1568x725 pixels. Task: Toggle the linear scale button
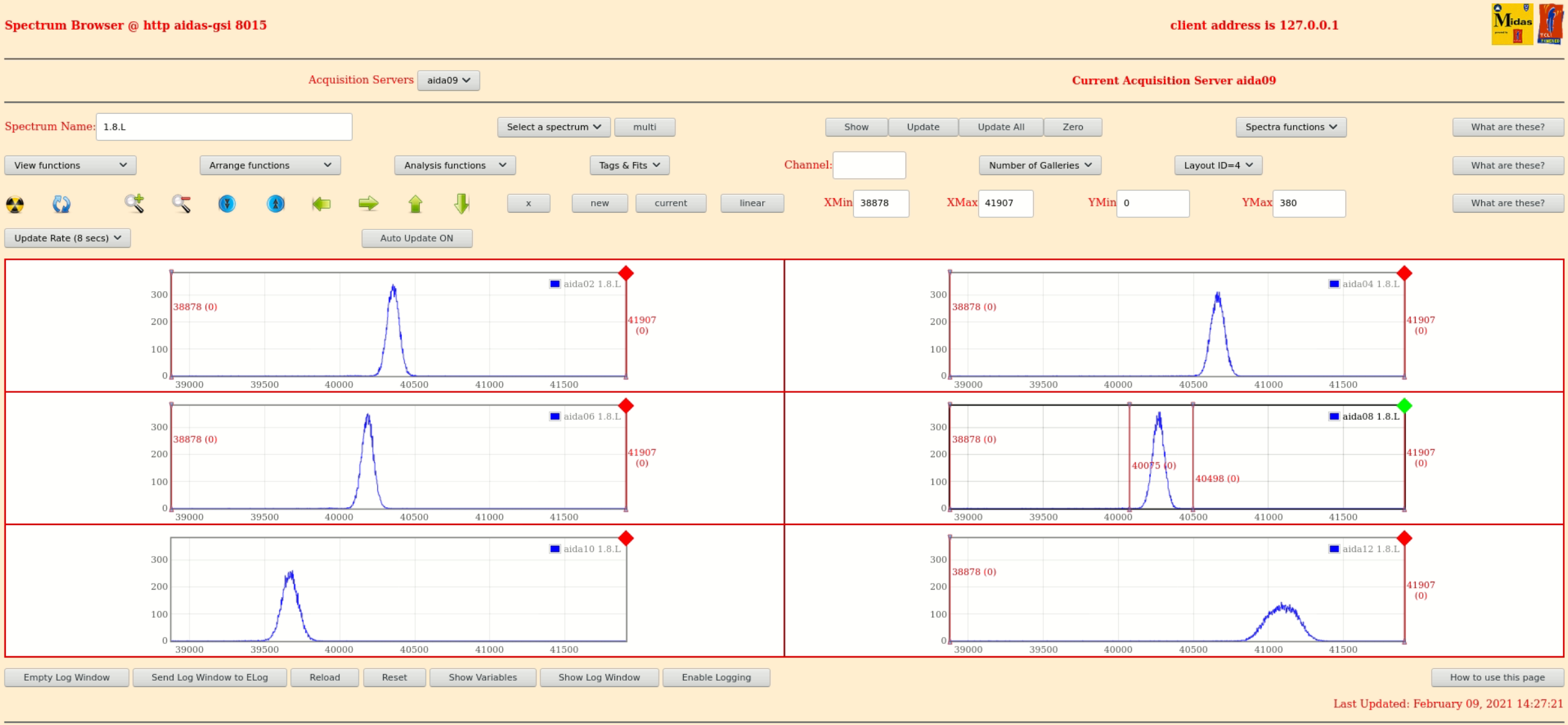[x=751, y=203]
